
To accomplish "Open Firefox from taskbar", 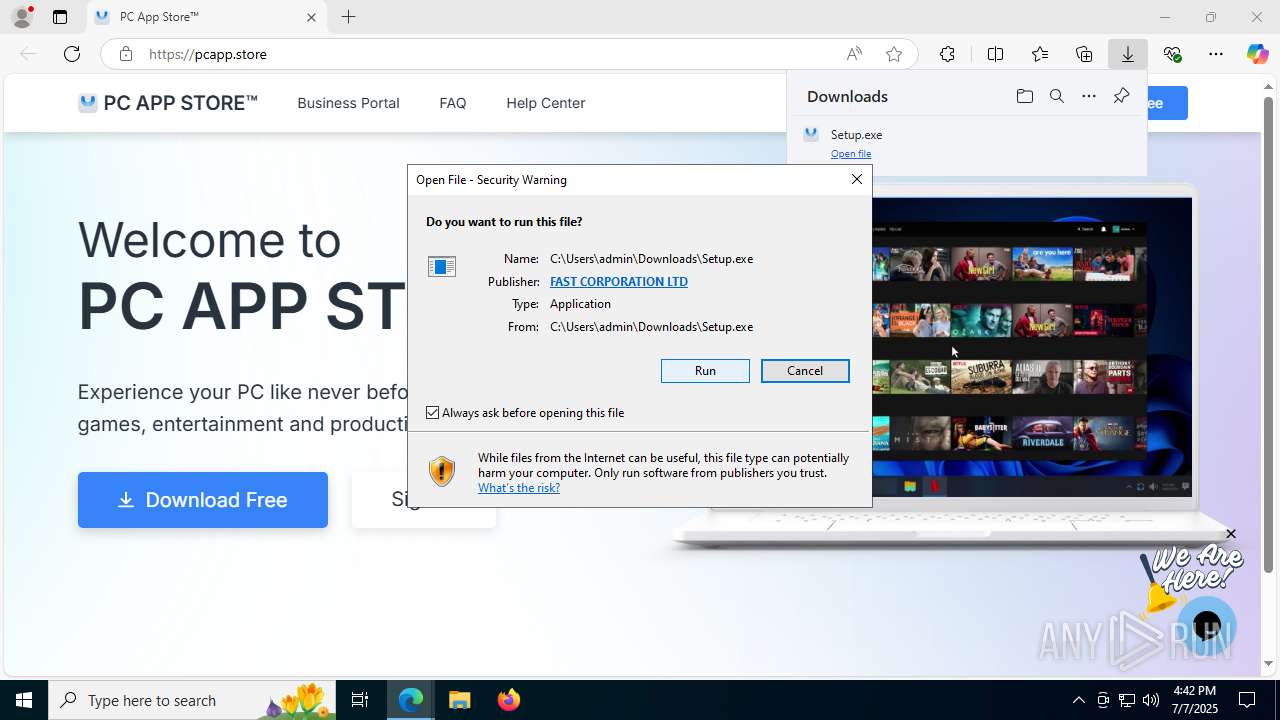I will (x=509, y=700).
